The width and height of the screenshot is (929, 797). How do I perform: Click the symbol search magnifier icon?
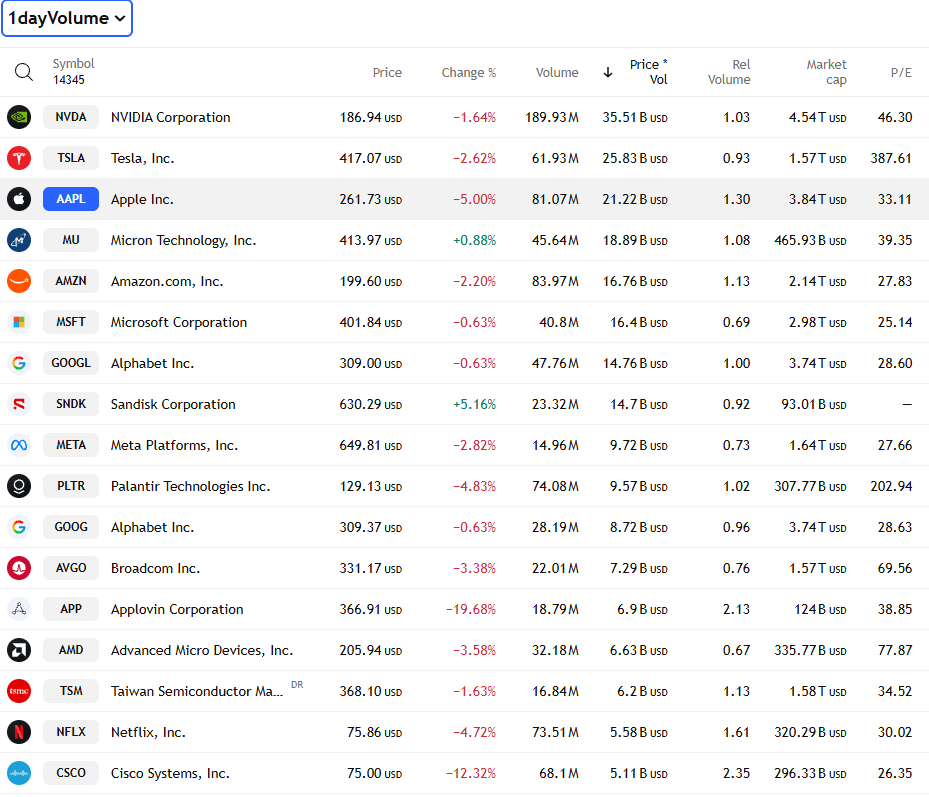(24, 72)
